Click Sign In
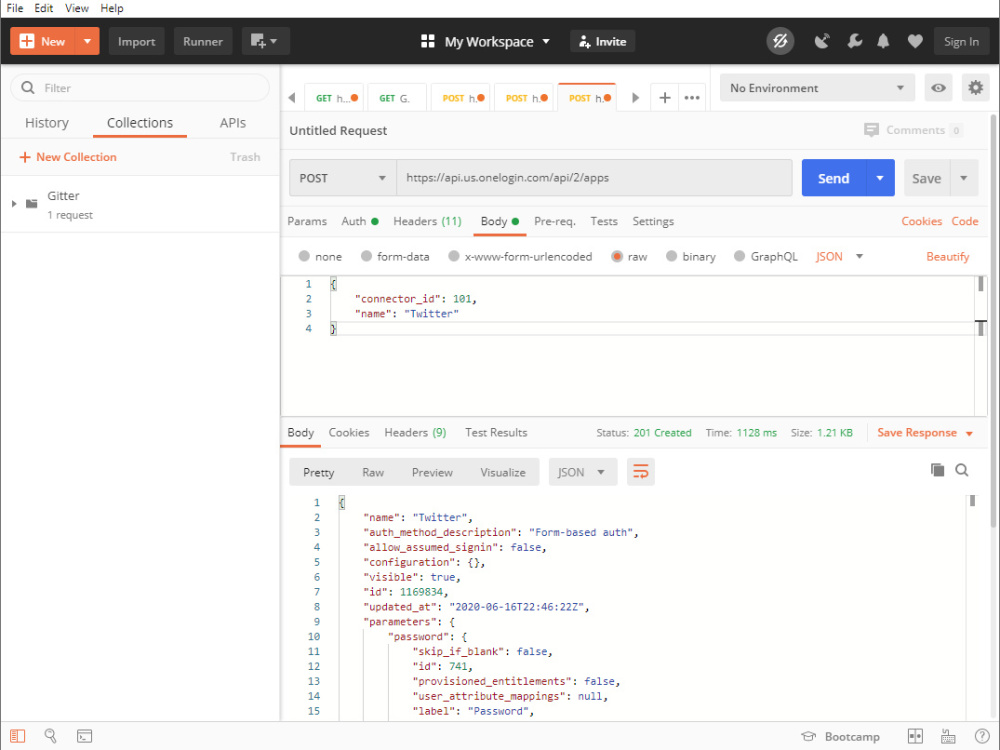 click(x=961, y=41)
